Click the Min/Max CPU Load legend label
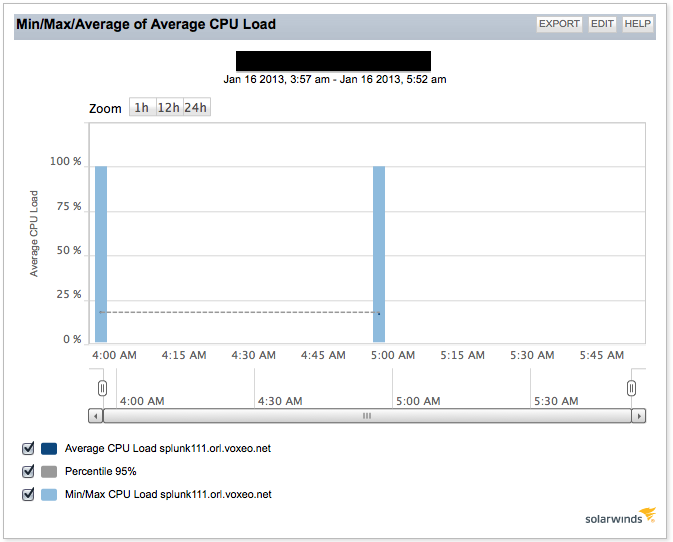Image resolution: width=673 pixels, height=542 pixels. [x=168, y=494]
